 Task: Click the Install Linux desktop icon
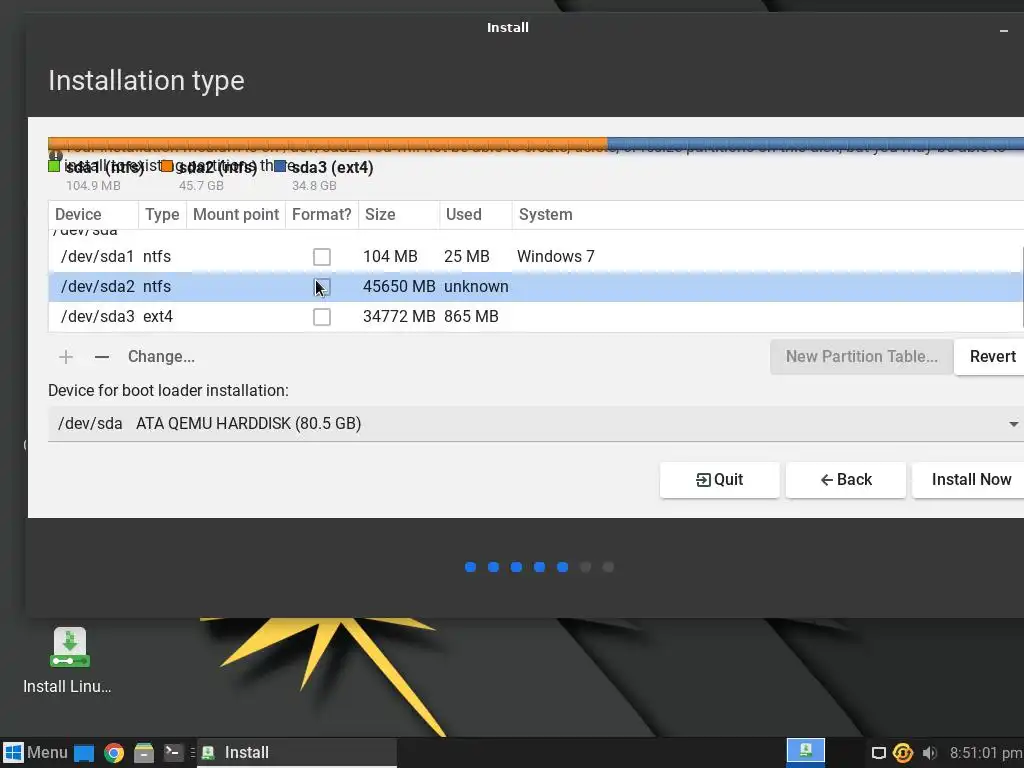(67, 660)
